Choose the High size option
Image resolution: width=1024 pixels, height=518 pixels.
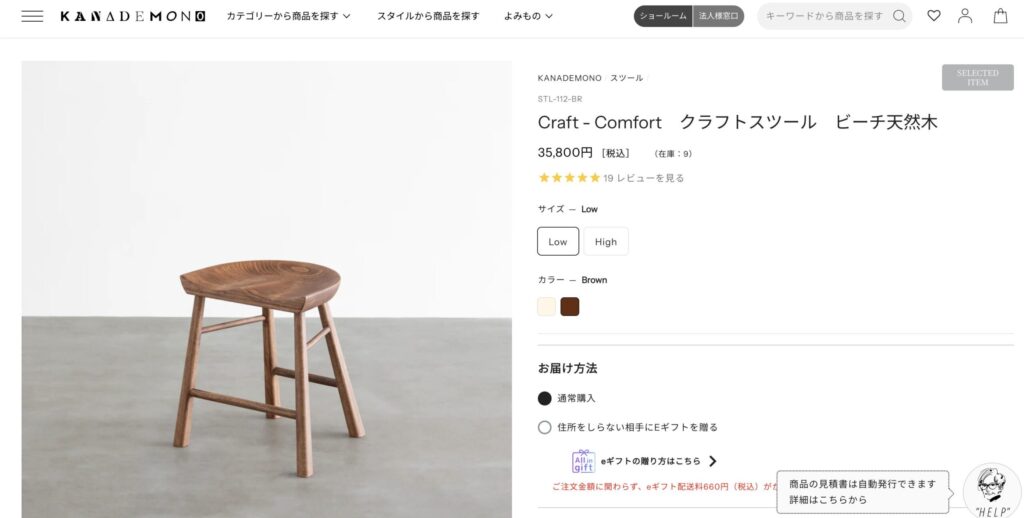click(606, 241)
